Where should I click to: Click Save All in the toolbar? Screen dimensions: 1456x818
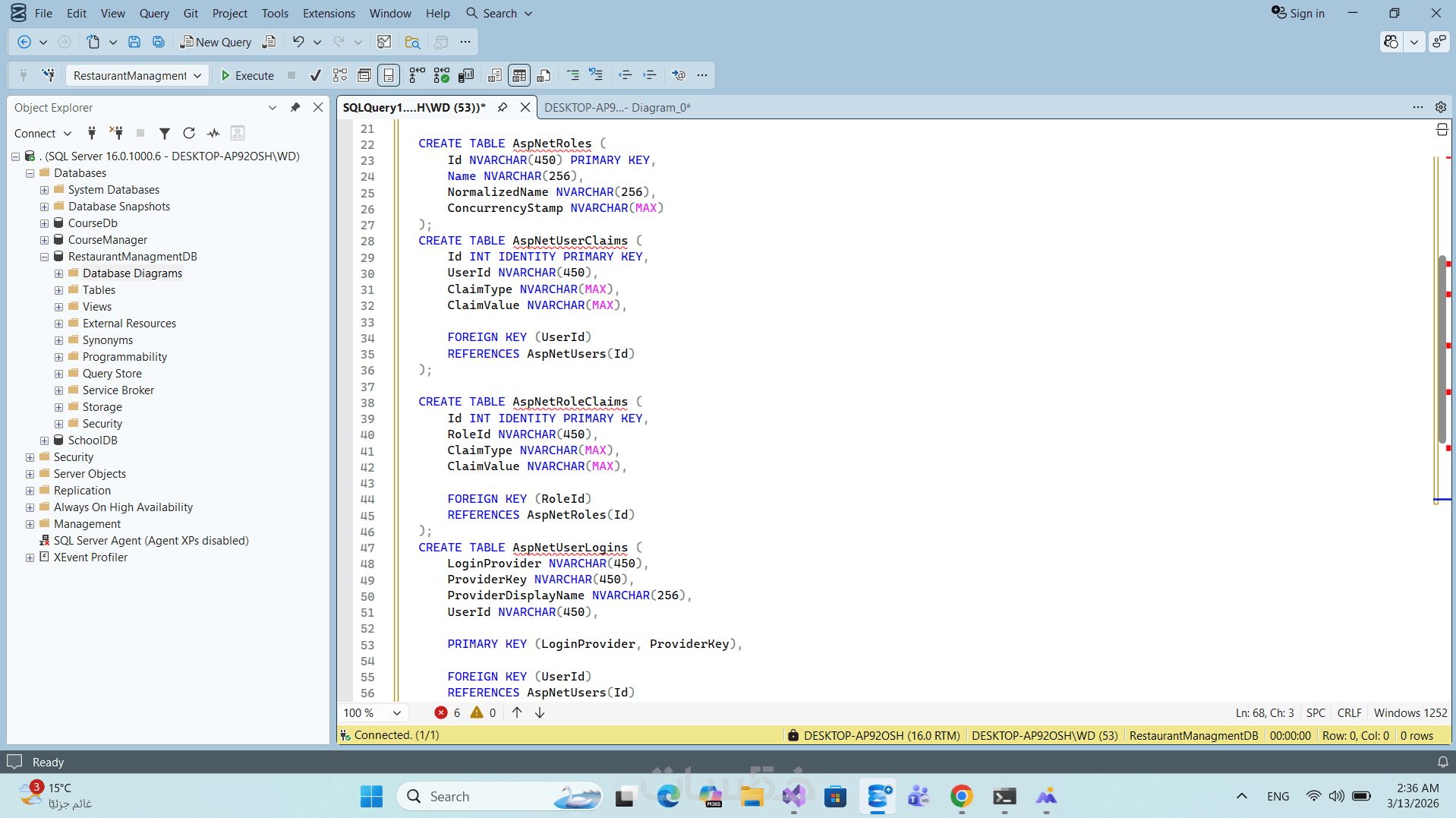click(x=158, y=42)
